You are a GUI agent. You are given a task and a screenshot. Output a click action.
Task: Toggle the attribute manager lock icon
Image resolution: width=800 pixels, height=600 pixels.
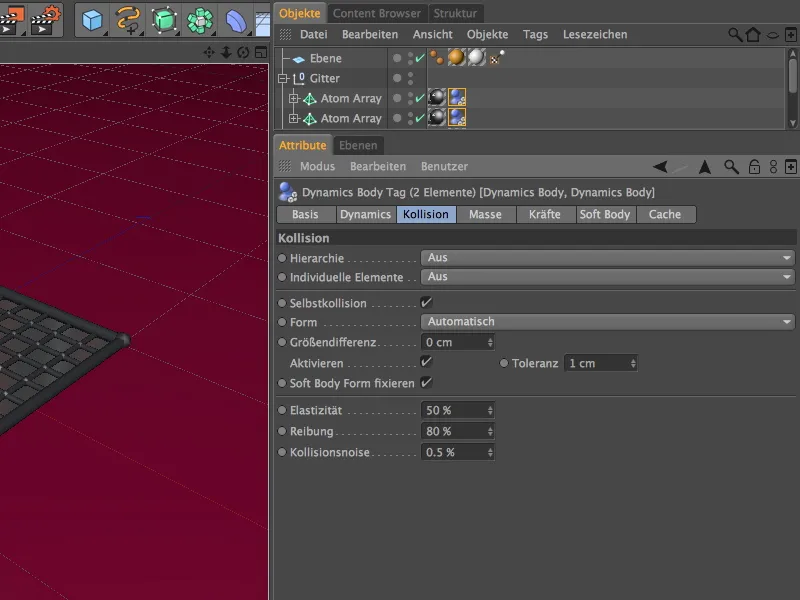(754, 167)
